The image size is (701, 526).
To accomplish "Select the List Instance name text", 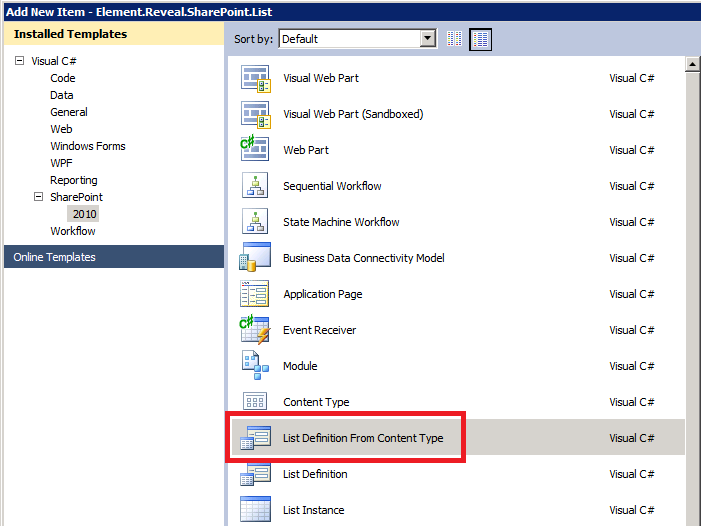I will (x=313, y=510).
